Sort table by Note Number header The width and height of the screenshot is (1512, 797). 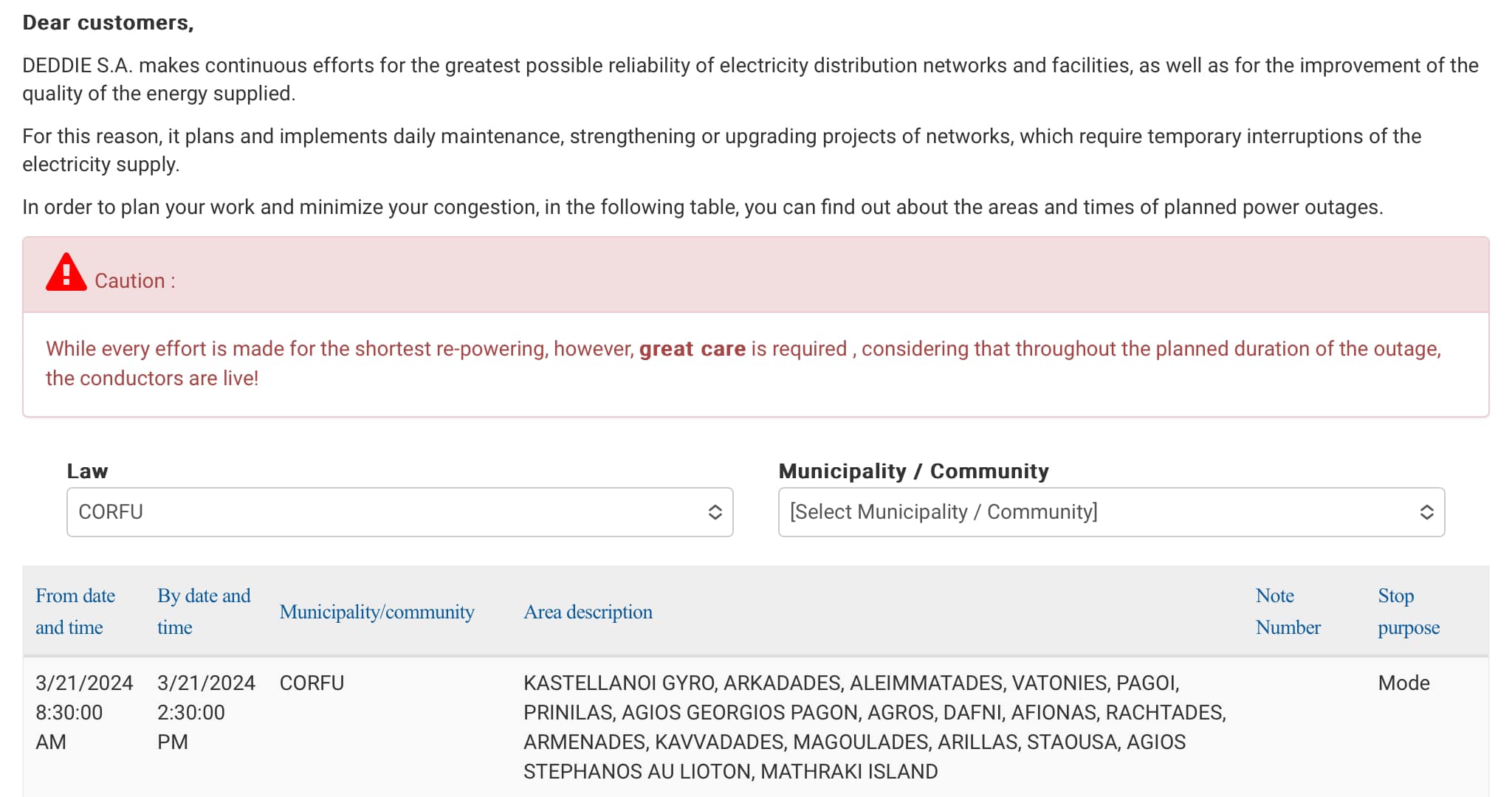[x=1288, y=611]
